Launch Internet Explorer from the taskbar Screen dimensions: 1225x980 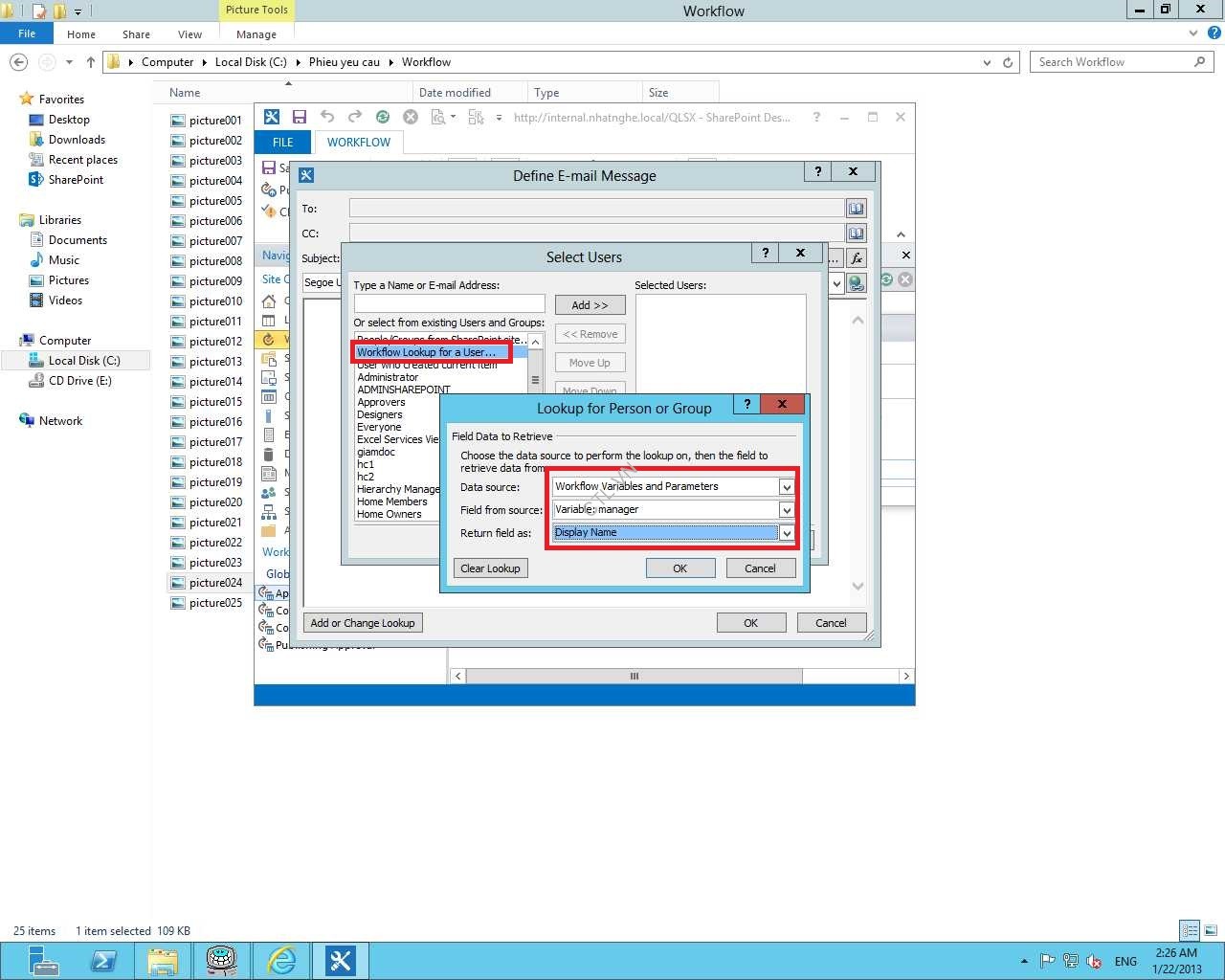tap(281, 960)
